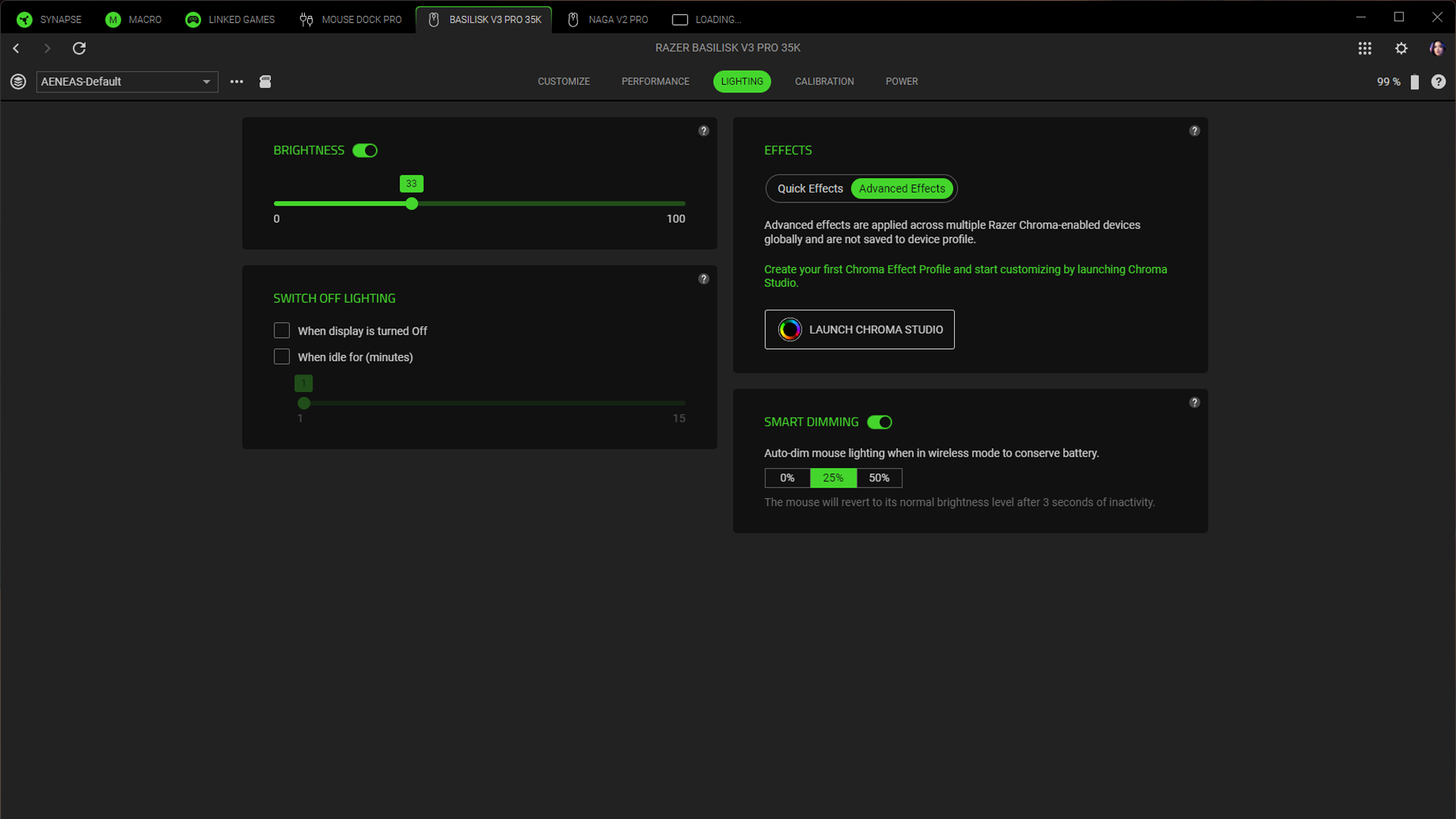Image resolution: width=1456 pixels, height=819 pixels.
Task: Click the Linked Games controller icon
Action: click(x=193, y=20)
